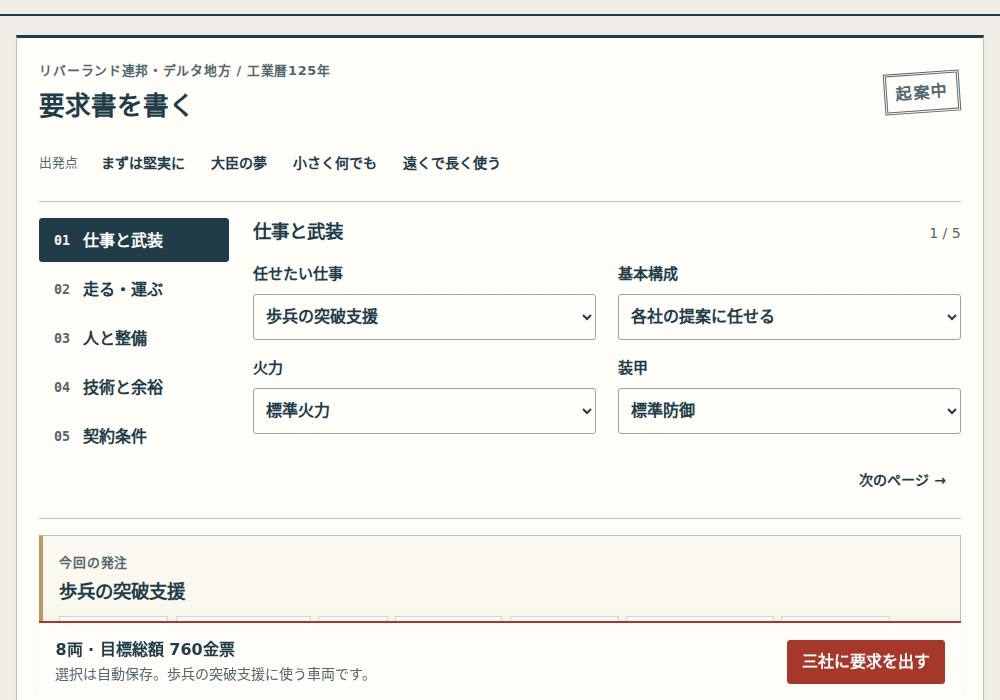Open the 任せたい仕事 dropdown

click(x=424, y=317)
